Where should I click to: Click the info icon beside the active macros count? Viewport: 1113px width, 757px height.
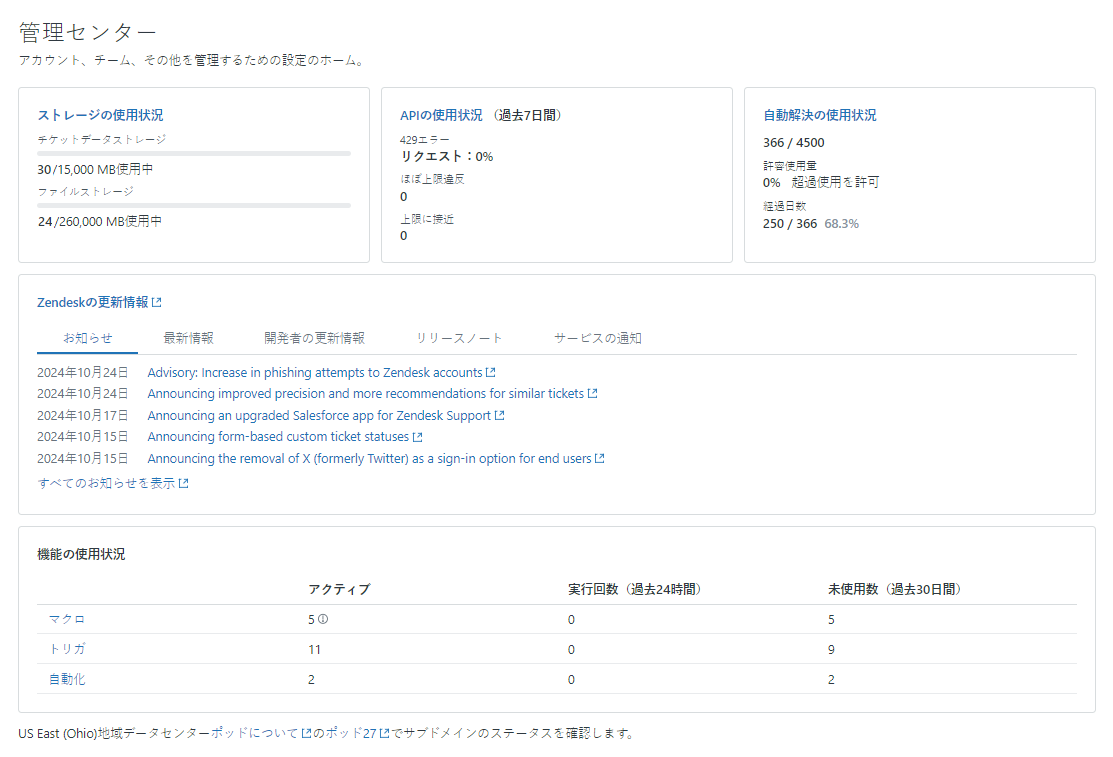325,618
